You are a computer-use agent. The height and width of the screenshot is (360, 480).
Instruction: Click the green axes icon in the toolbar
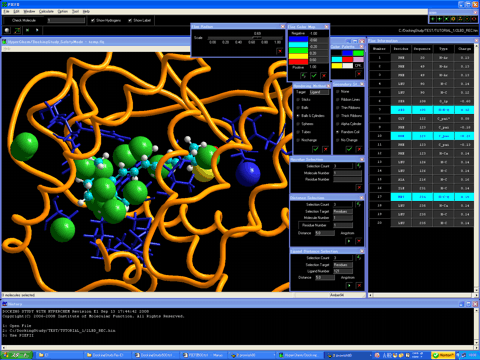tap(17, 30)
